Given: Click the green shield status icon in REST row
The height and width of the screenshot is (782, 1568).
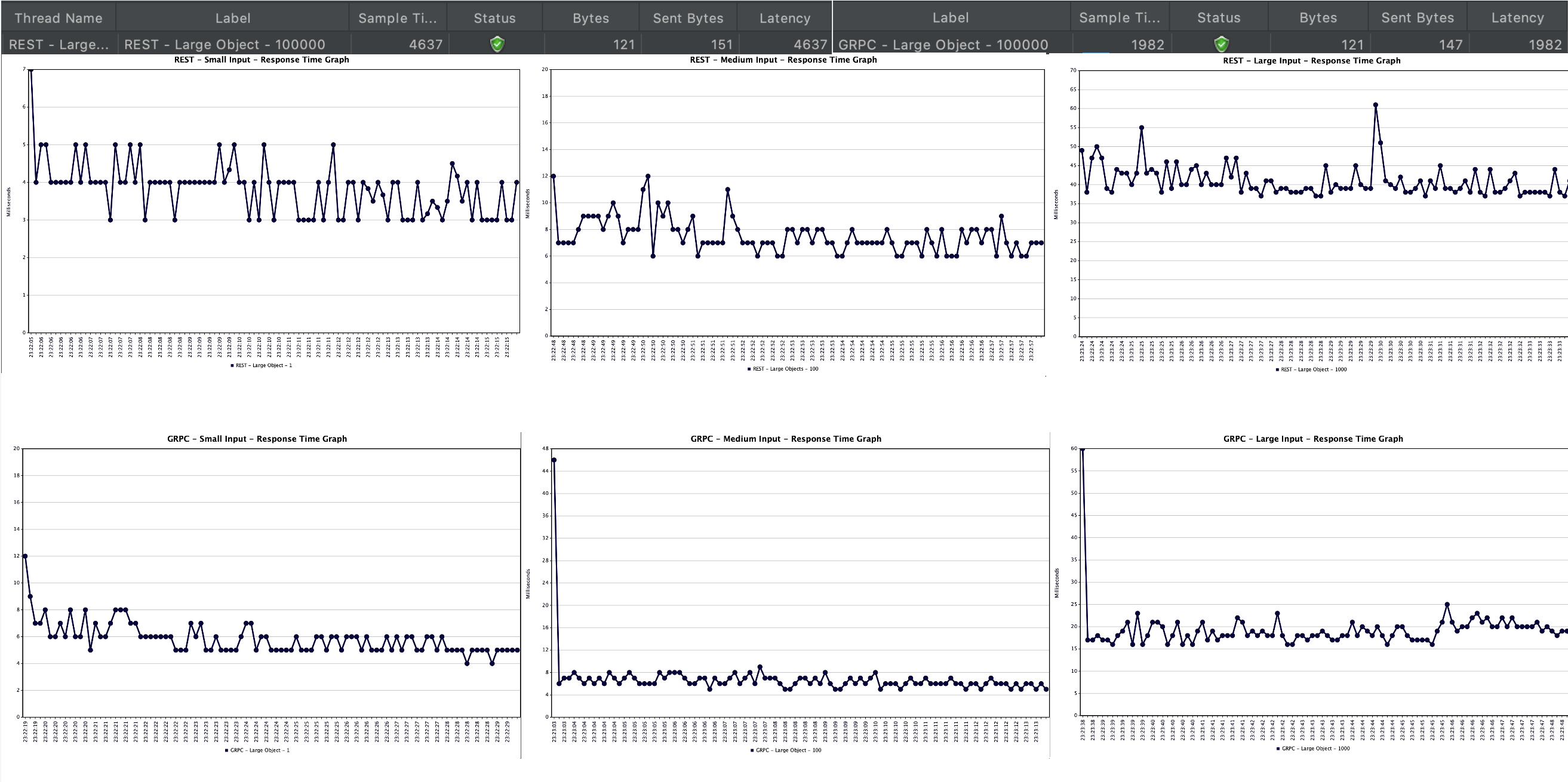Looking at the screenshot, I should 497,44.
